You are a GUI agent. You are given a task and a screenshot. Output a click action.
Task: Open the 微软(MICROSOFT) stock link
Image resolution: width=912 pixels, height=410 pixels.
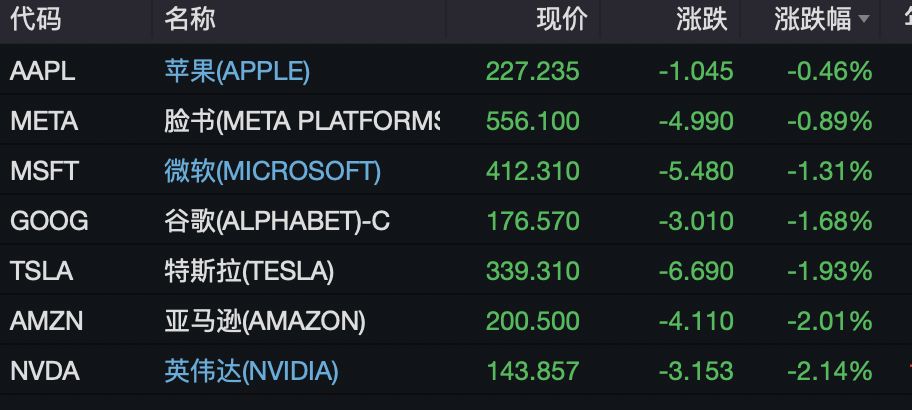272,171
